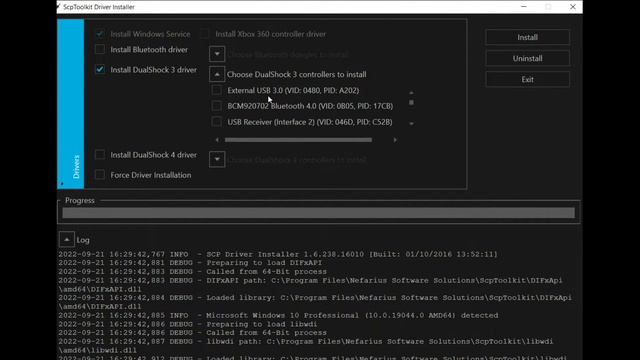The image size is (640, 360).
Task: Click device list scroll down arrow
Action: coord(411,123)
